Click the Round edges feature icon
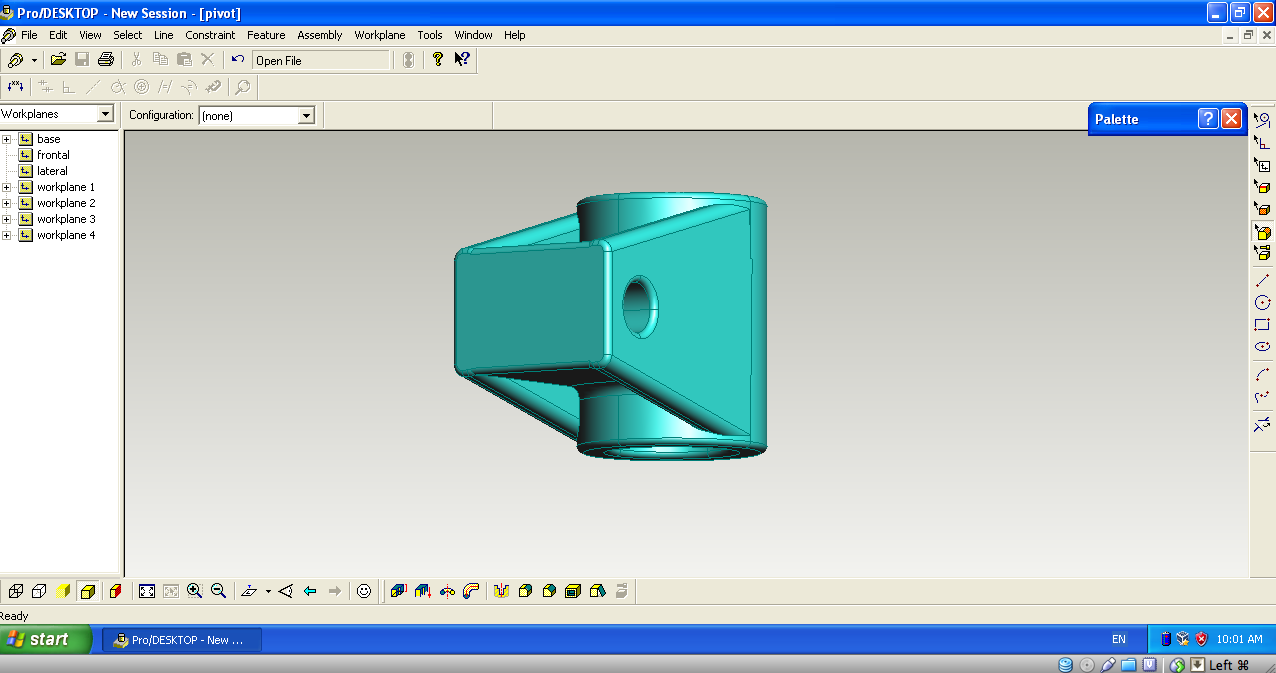This screenshot has height=673, width=1276. point(526,591)
